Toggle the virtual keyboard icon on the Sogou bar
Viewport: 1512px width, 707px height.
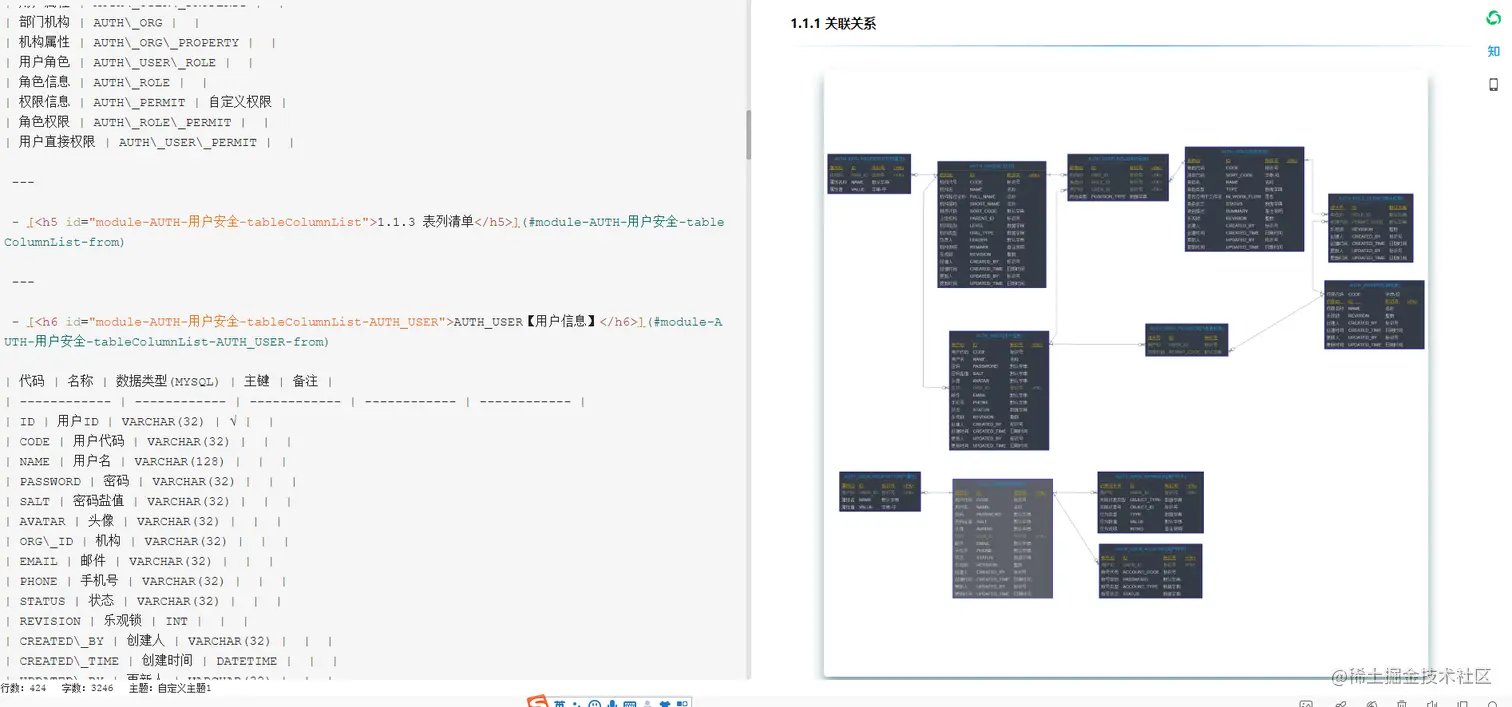click(x=632, y=703)
